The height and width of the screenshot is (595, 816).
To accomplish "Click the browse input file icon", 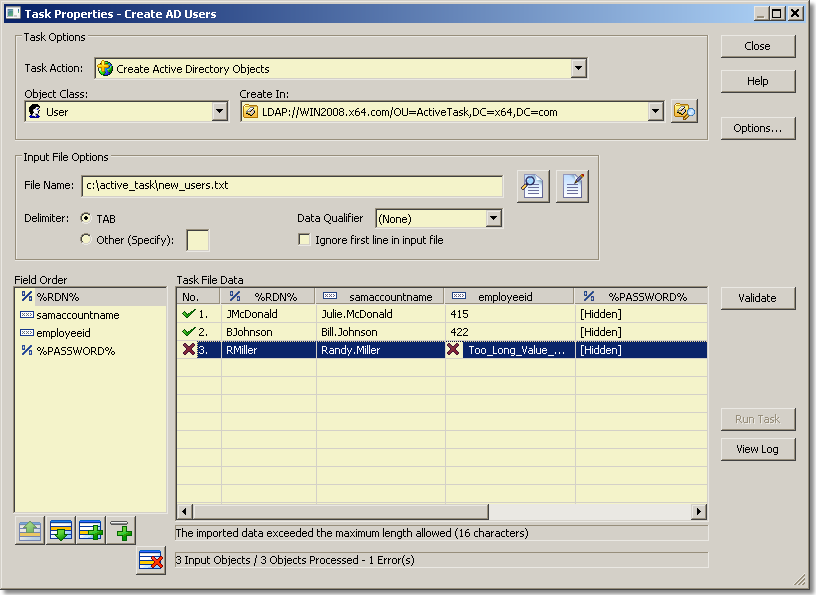I will pos(533,186).
